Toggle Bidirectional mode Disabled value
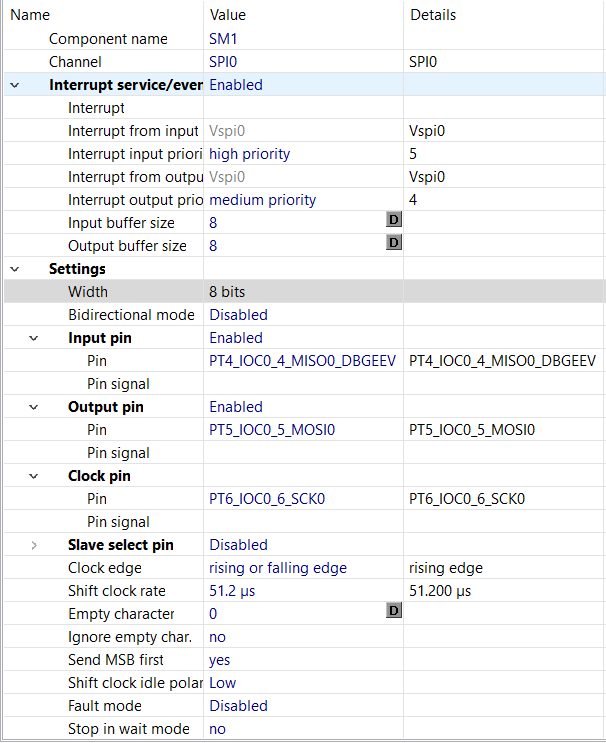This screenshot has height=743, width=606. point(238,315)
